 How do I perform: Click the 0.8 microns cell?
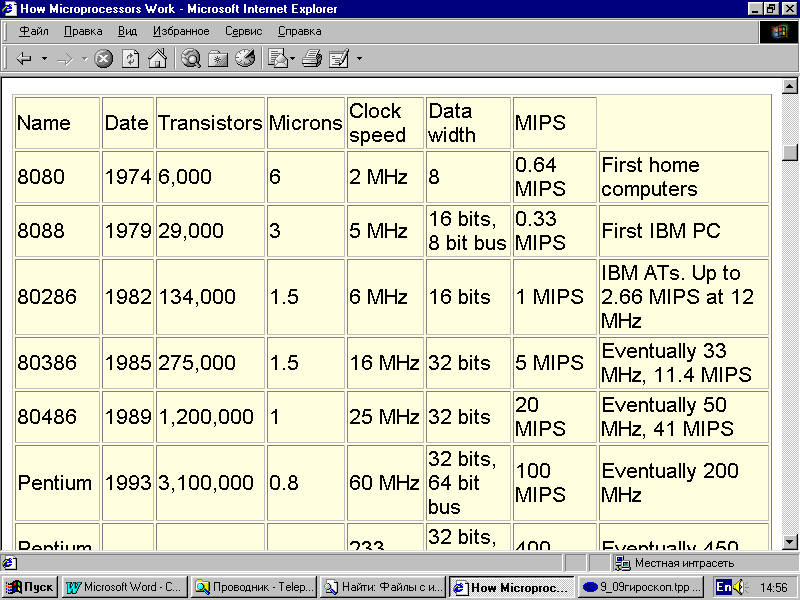306,483
